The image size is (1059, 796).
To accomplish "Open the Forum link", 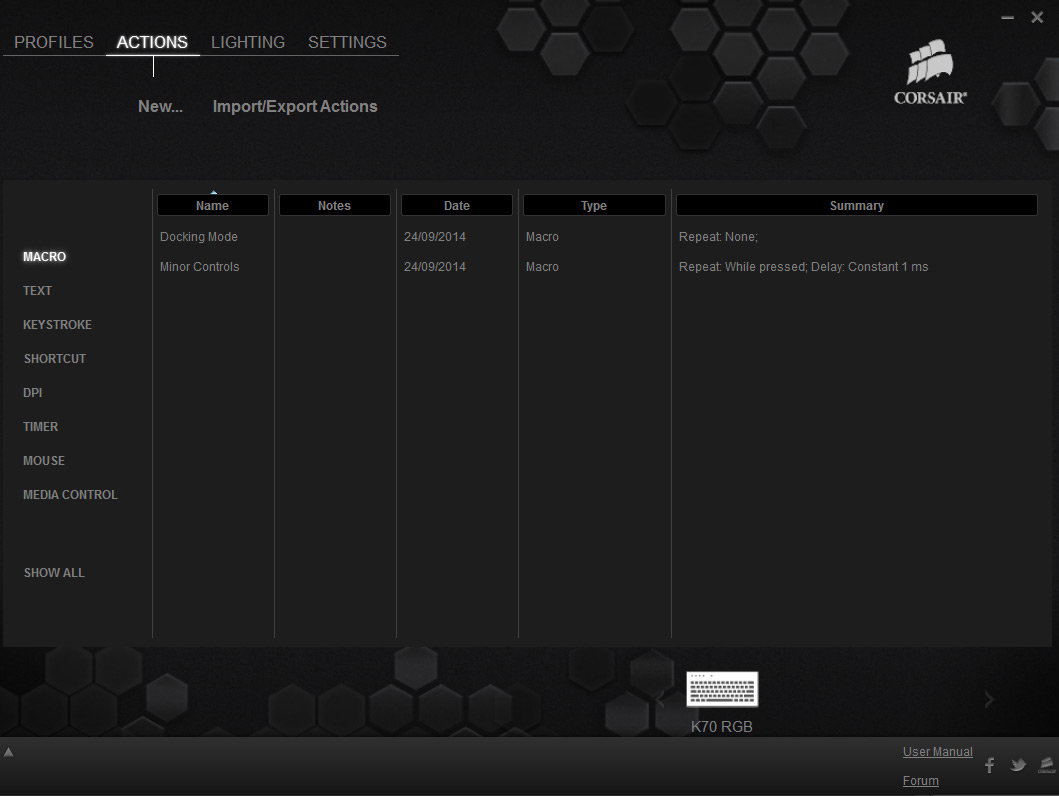I will tap(921, 780).
